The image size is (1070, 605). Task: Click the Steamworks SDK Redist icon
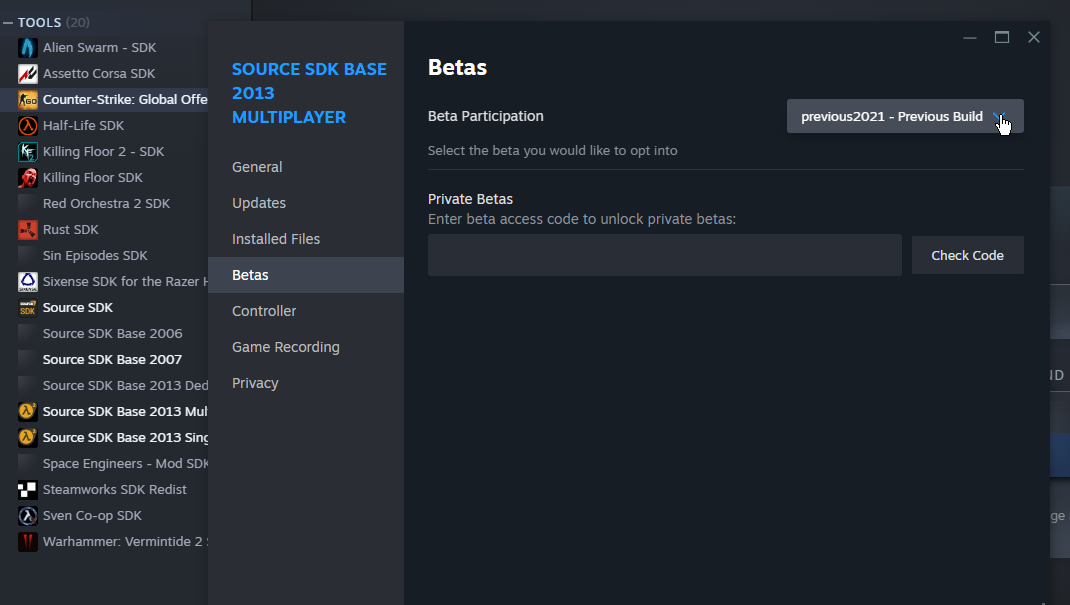(x=27, y=490)
